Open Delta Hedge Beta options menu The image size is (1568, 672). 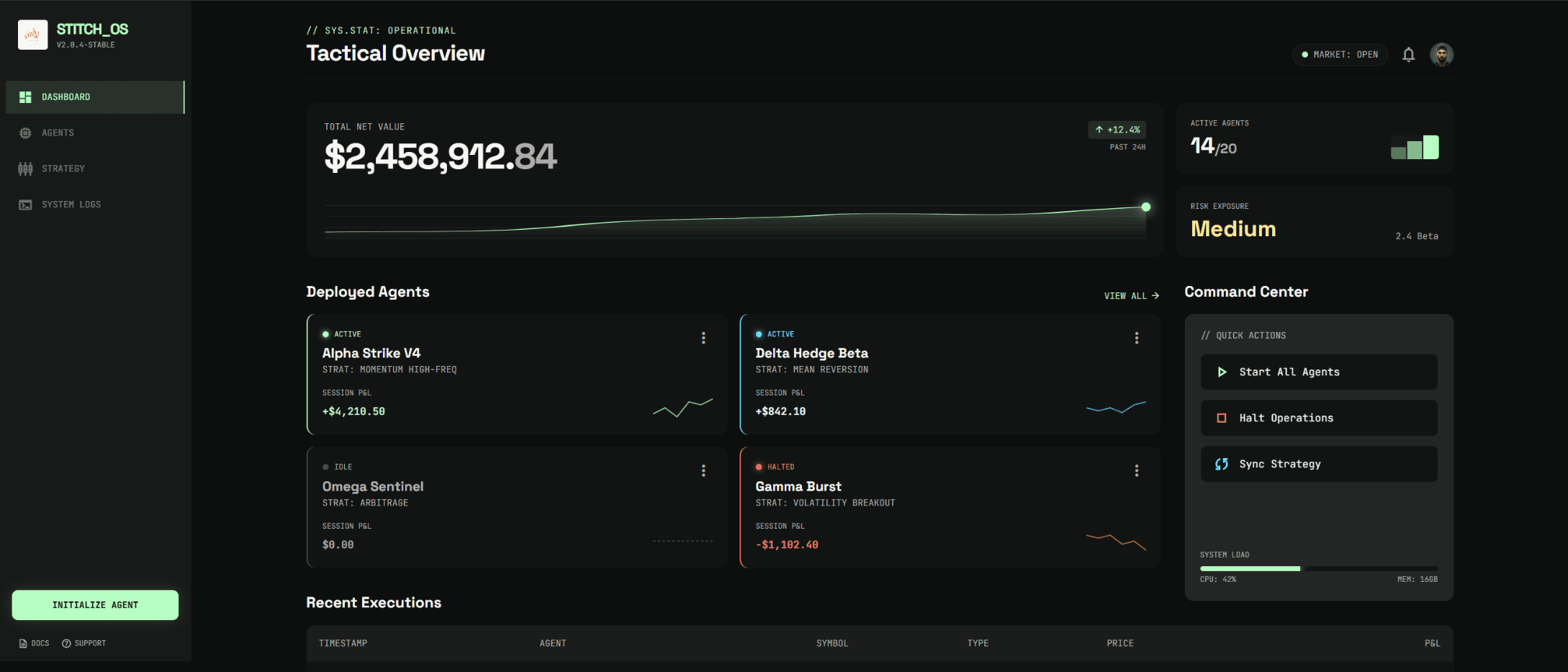pyautogui.click(x=1137, y=338)
